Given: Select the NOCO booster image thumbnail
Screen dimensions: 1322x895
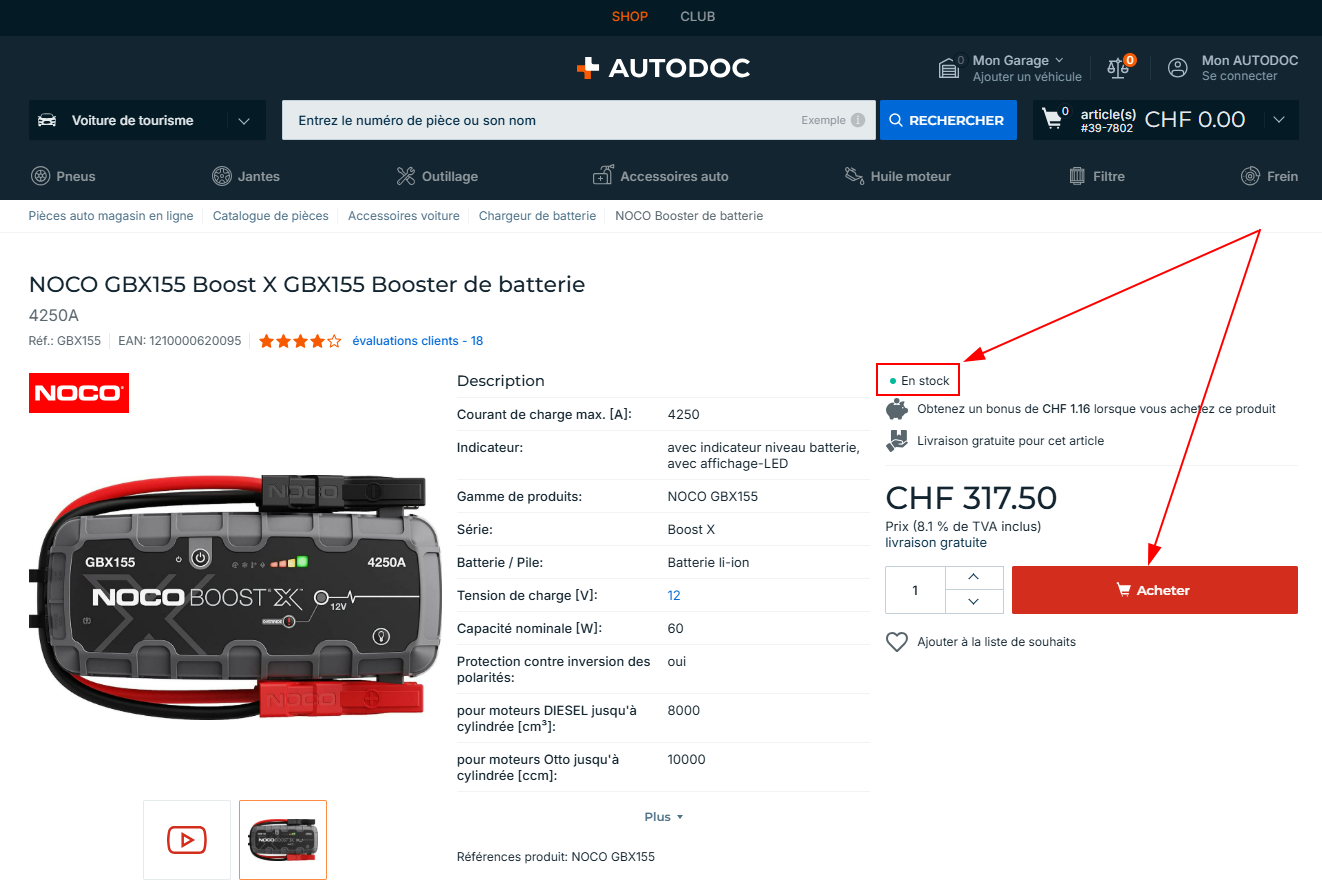Looking at the screenshot, I should pyautogui.click(x=283, y=840).
